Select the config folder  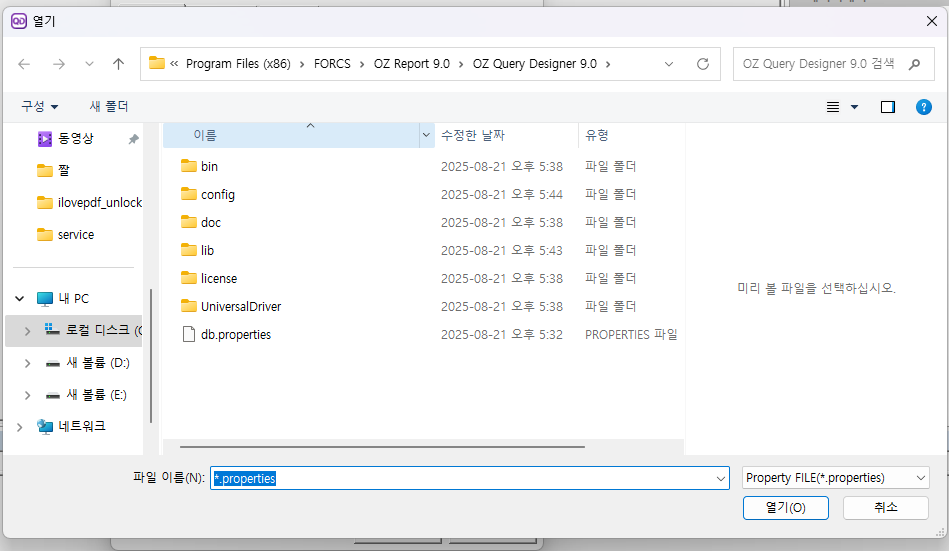pyautogui.click(x=218, y=194)
